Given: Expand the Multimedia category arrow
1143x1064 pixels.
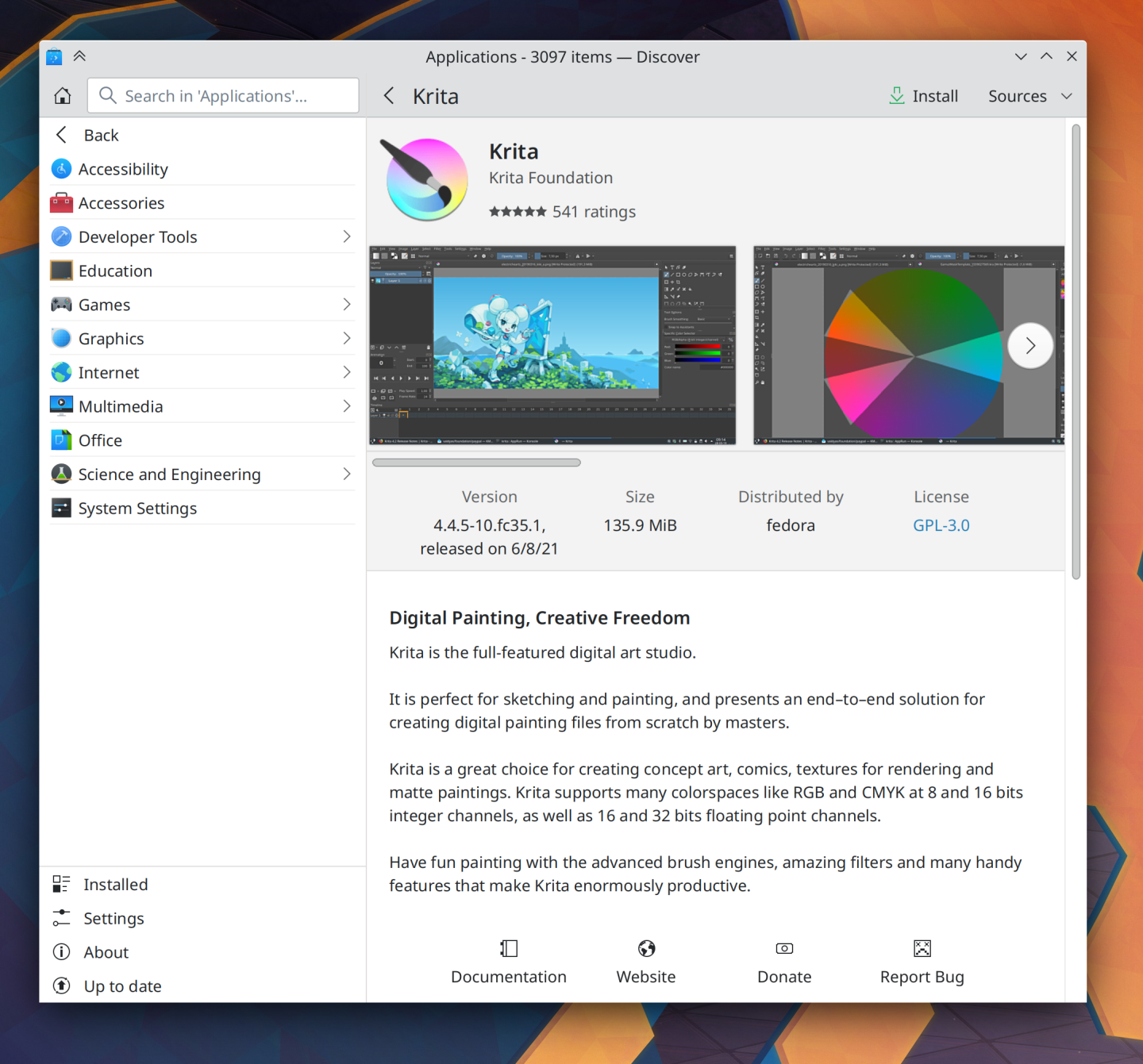Looking at the screenshot, I should [346, 406].
